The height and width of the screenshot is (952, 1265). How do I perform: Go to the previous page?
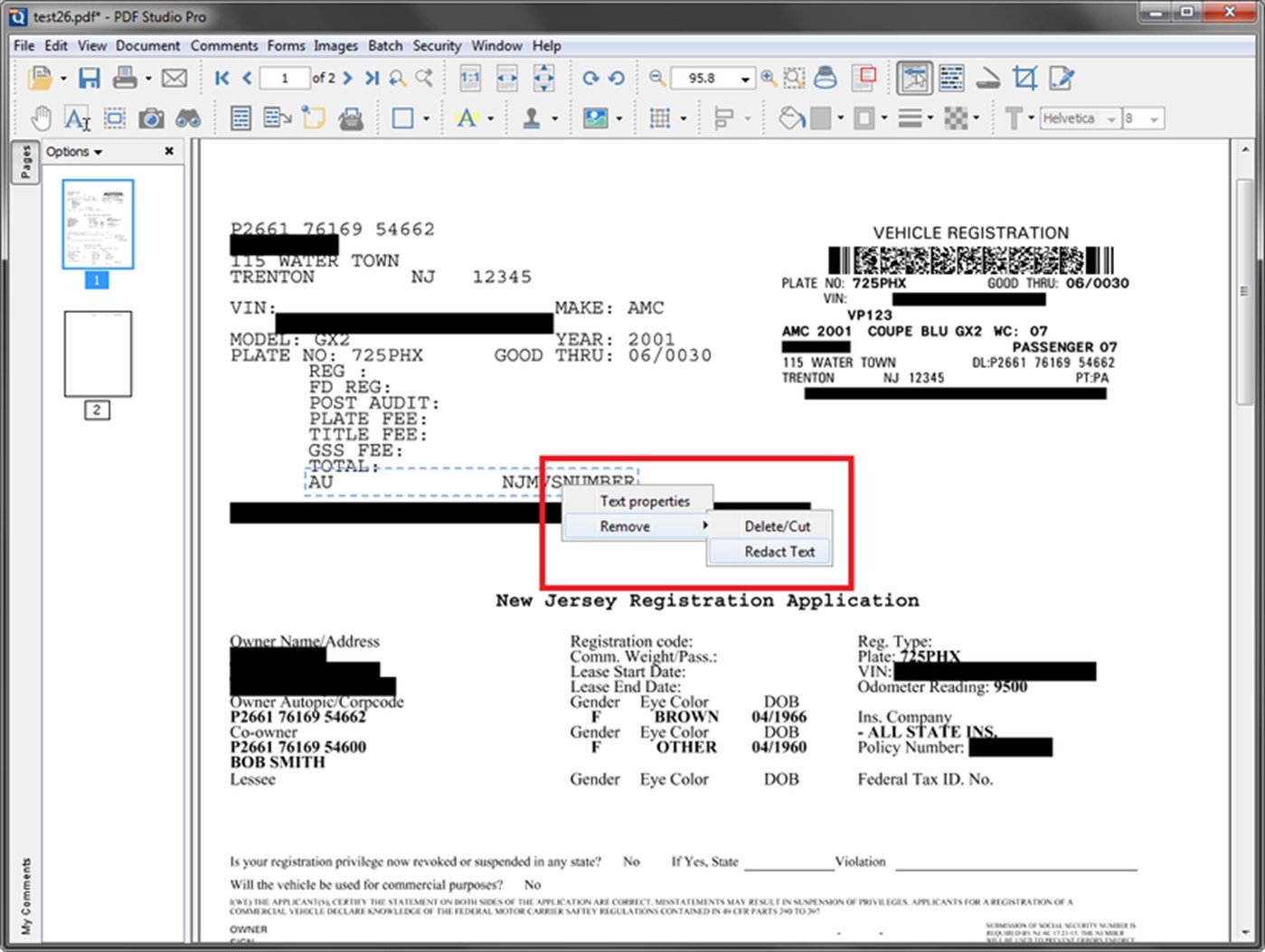point(246,79)
